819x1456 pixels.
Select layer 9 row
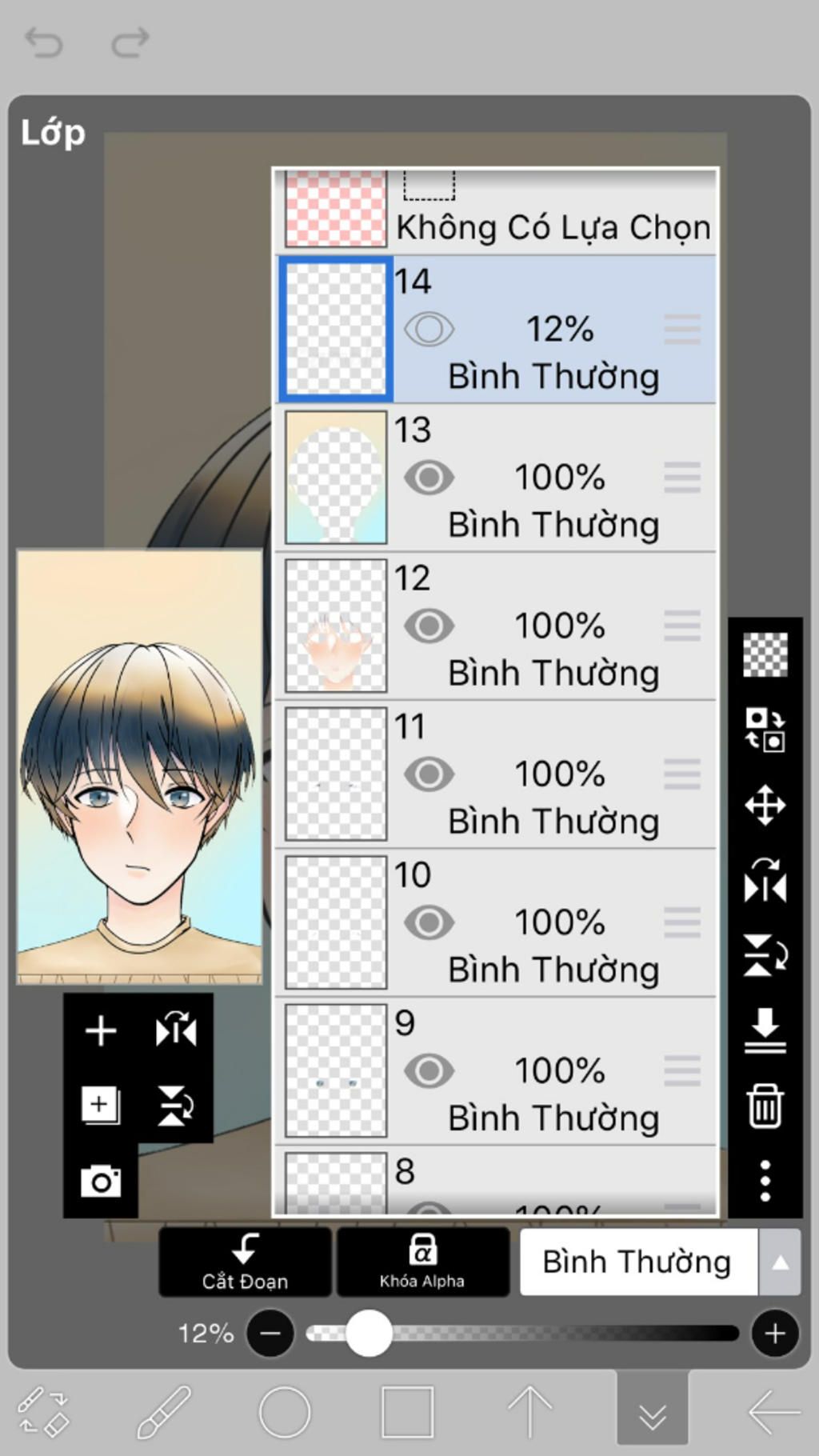[497, 1071]
